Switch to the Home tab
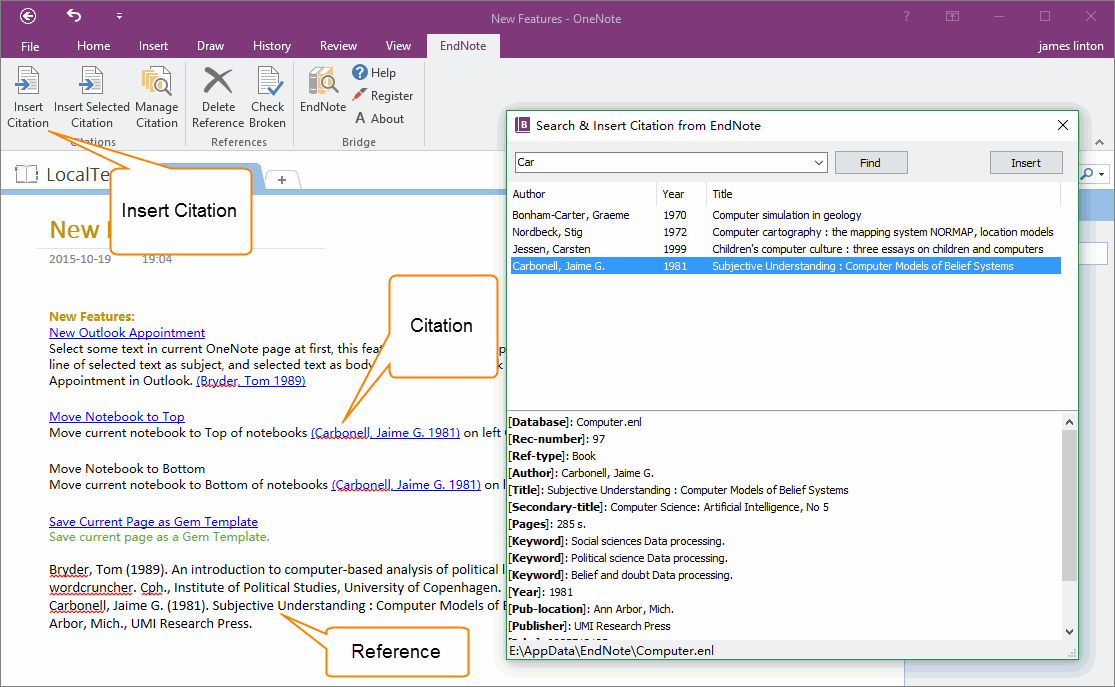This screenshot has width=1115, height=687. [93, 46]
